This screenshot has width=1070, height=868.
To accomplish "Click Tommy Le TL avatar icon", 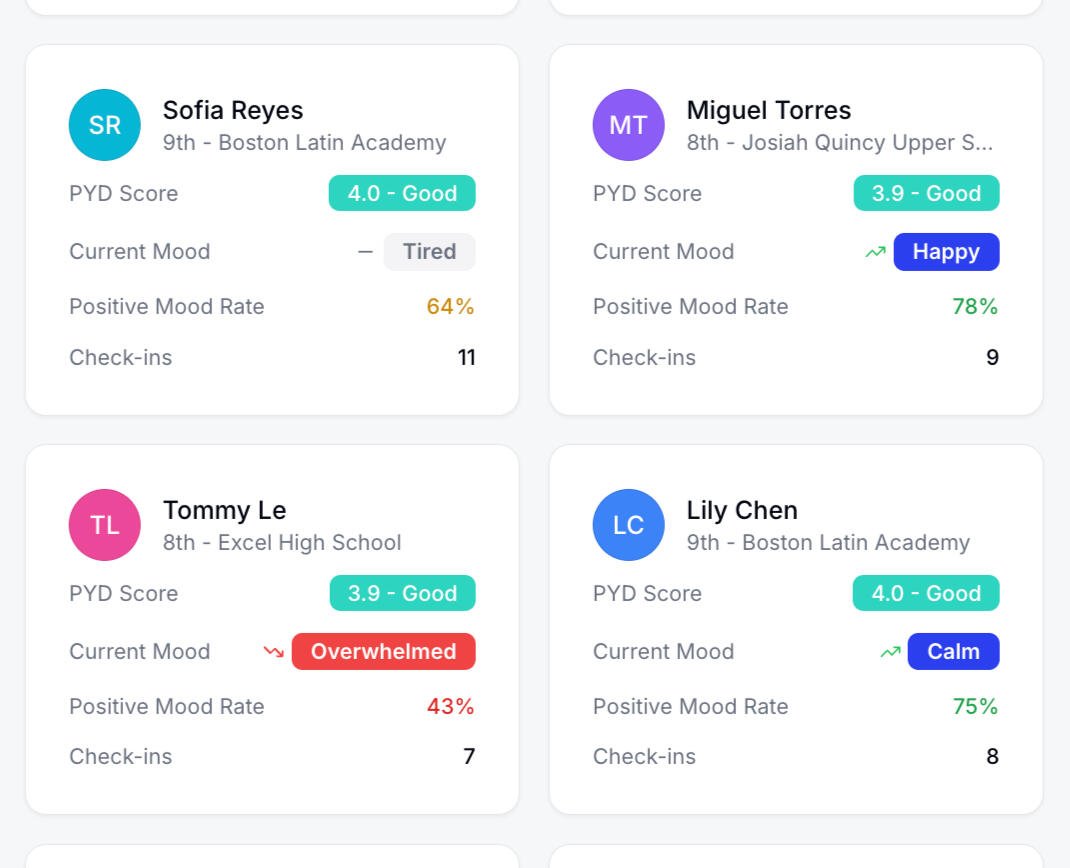I will pos(105,525).
